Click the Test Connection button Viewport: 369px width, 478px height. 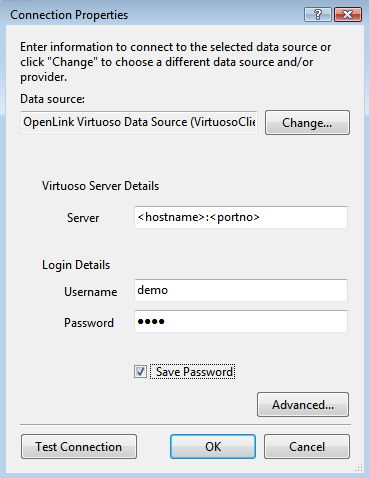[x=79, y=447]
